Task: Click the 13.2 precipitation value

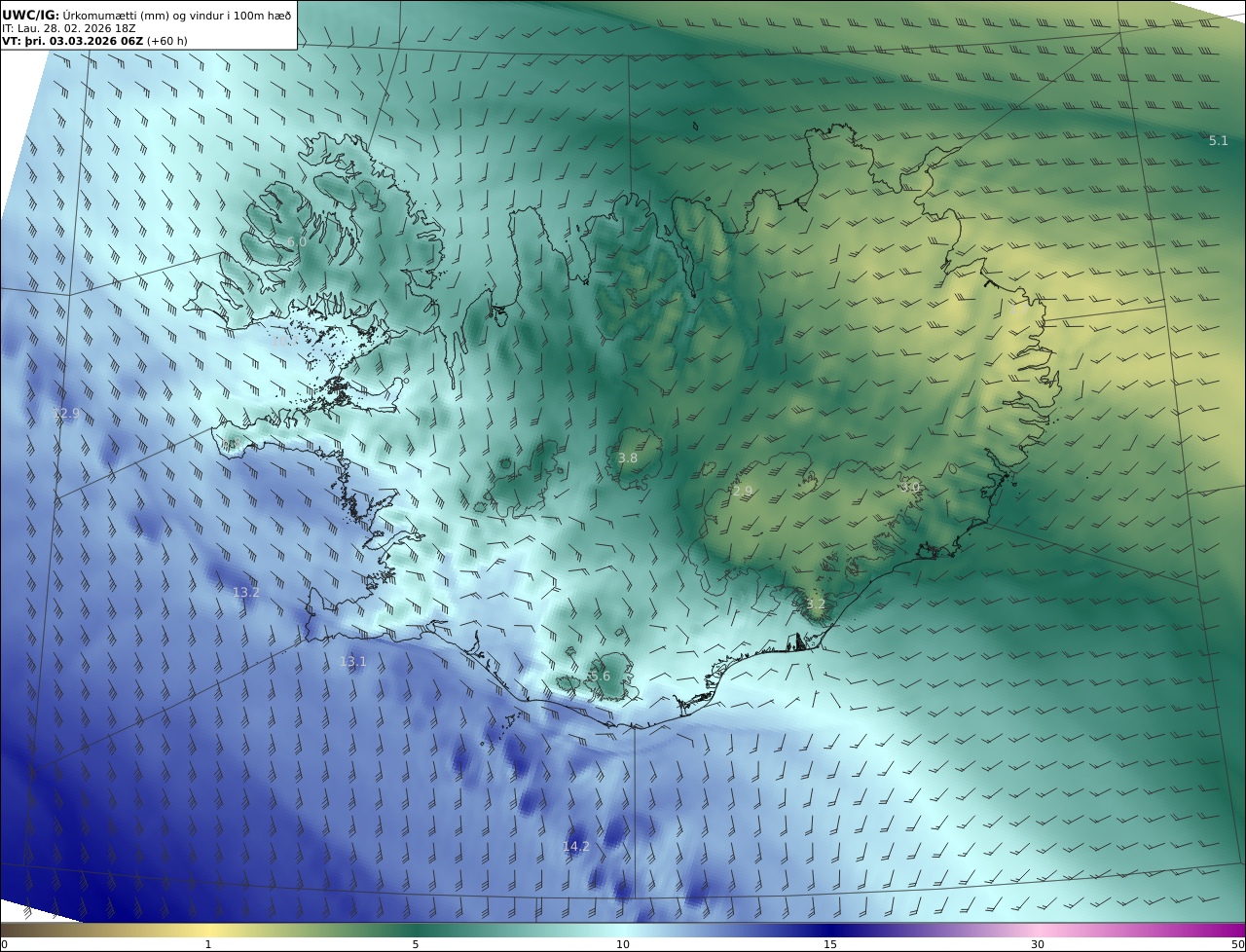Action: 245,592
